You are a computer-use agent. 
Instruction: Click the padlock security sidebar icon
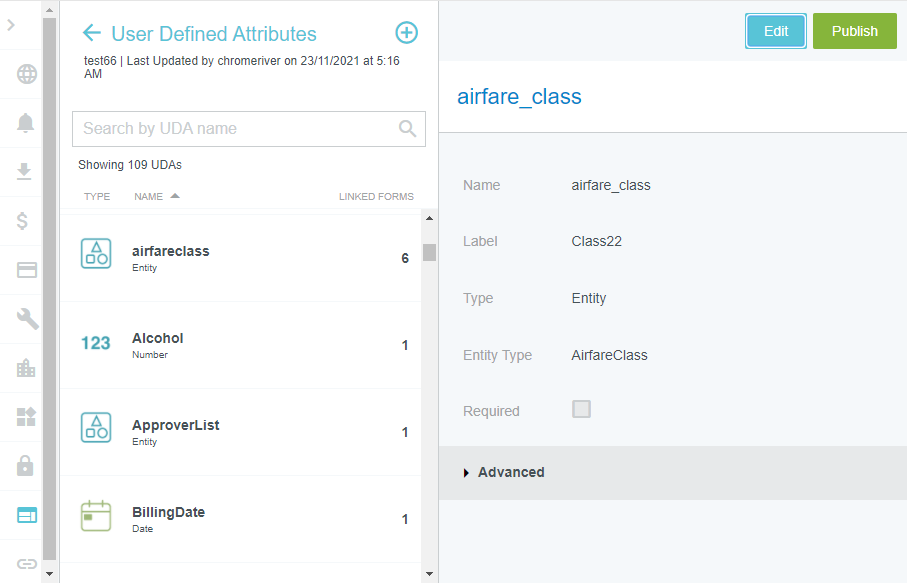tap(27, 466)
